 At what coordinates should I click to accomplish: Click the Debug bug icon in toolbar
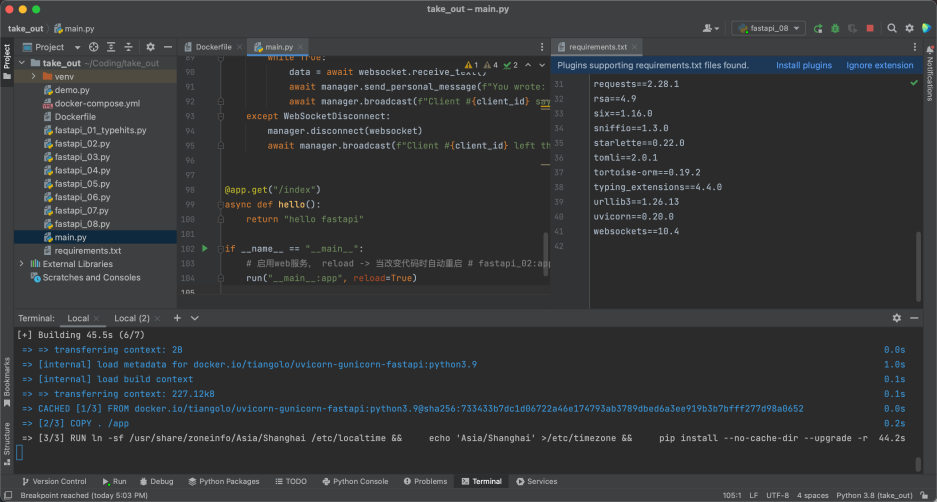836,29
